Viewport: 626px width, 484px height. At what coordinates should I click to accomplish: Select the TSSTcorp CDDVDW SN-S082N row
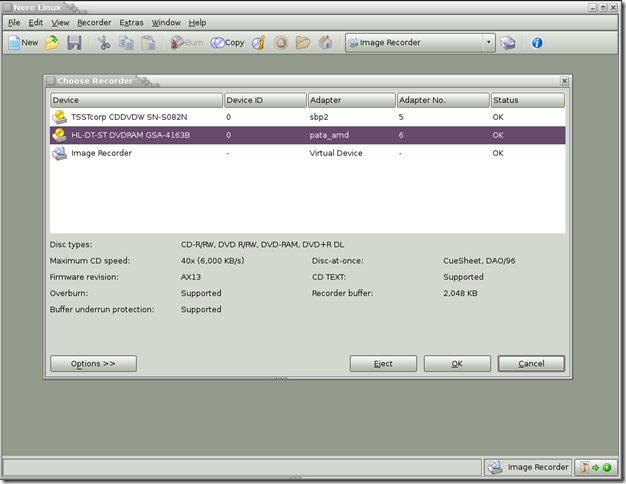point(307,117)
